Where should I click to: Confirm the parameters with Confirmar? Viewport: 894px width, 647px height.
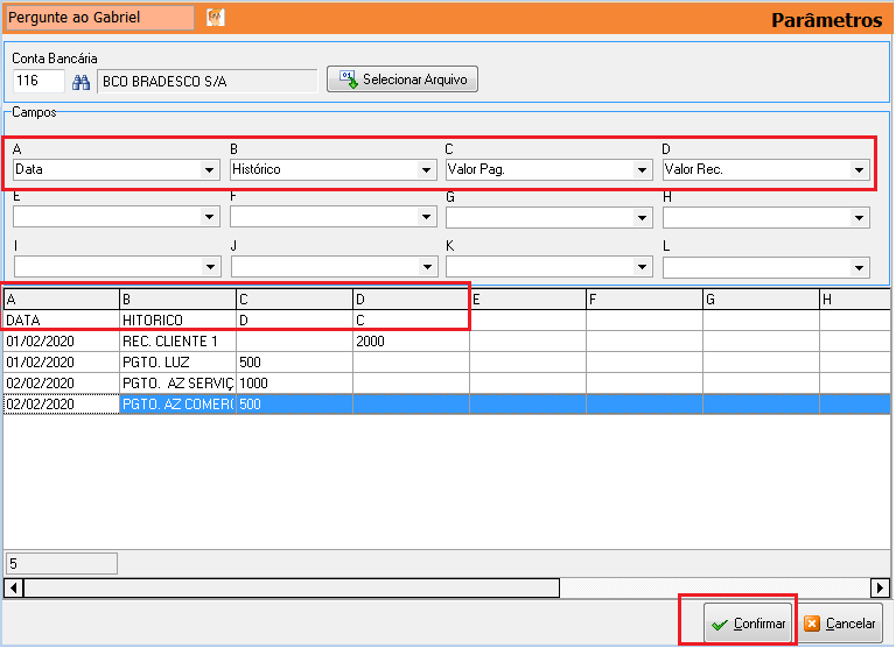pyautogui.click(x=749, y=624)
